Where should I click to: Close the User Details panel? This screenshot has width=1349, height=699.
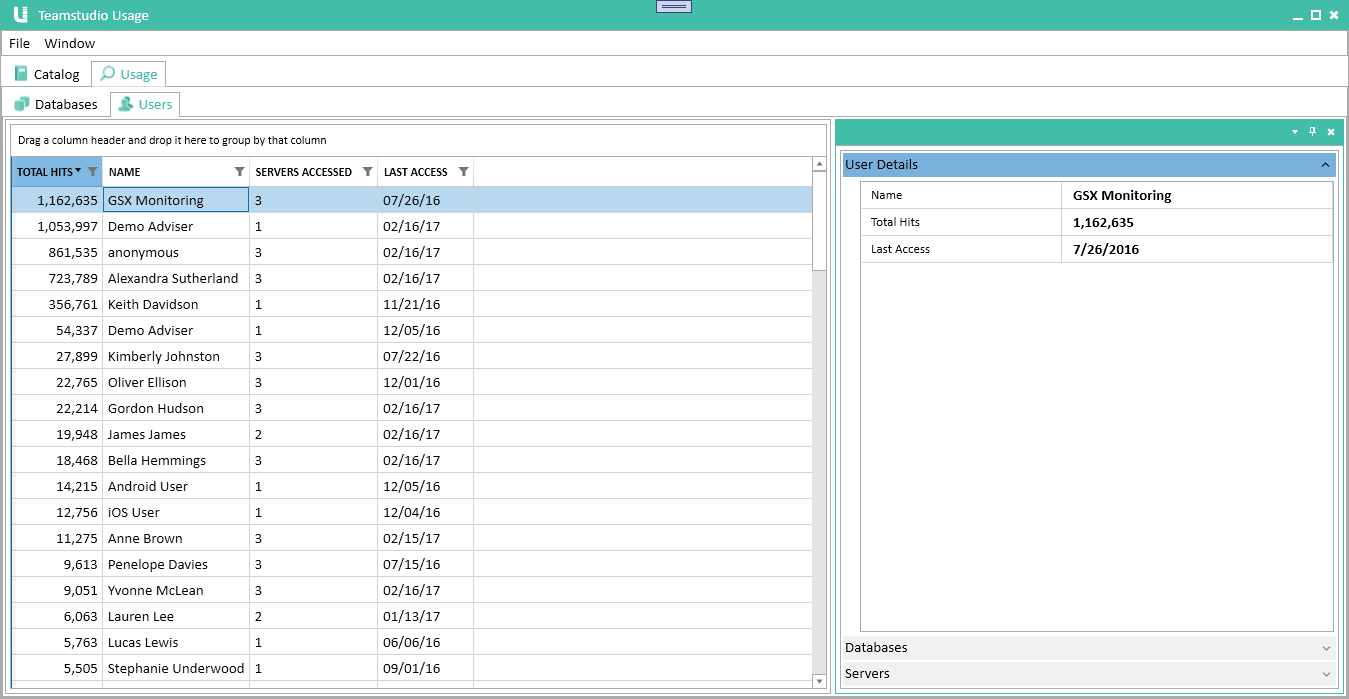coord(1330,131)
